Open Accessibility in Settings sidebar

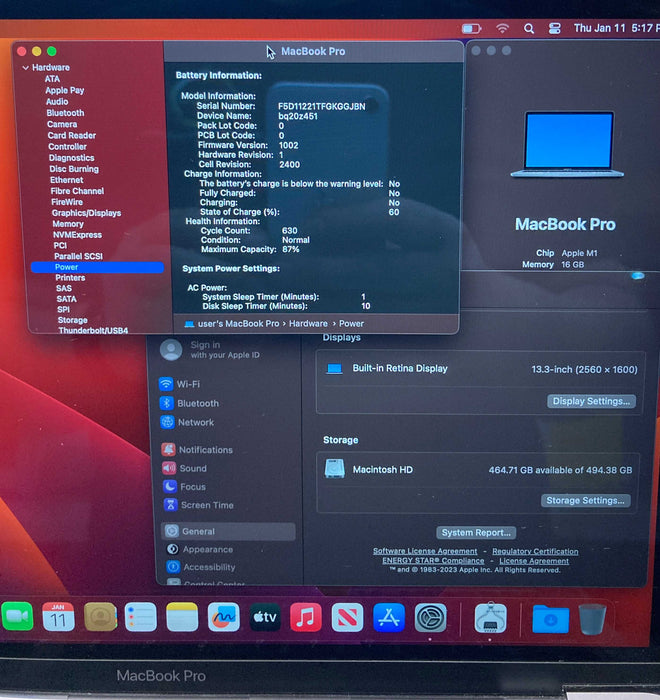(x=201, y=567)
